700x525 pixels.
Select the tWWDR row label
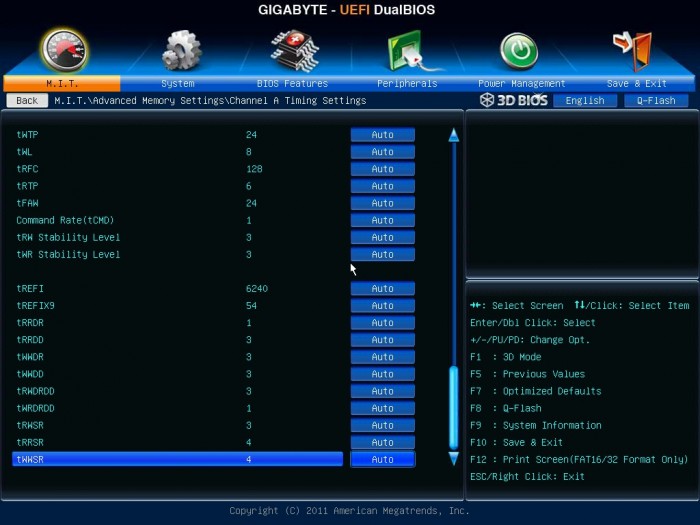[30, 357]
